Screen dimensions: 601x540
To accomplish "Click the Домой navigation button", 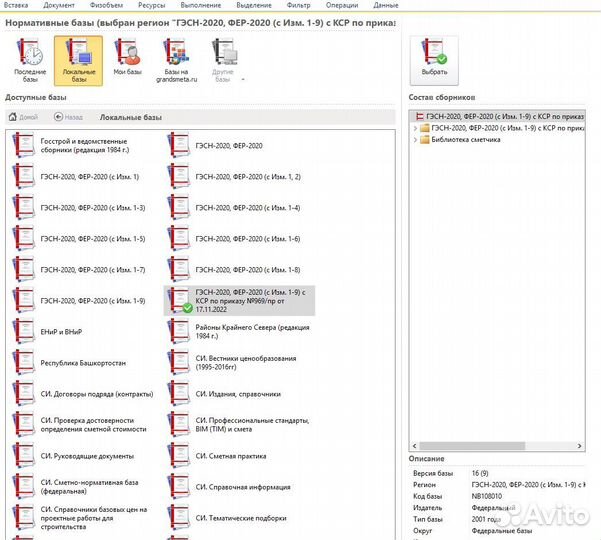I will [23, 117].
